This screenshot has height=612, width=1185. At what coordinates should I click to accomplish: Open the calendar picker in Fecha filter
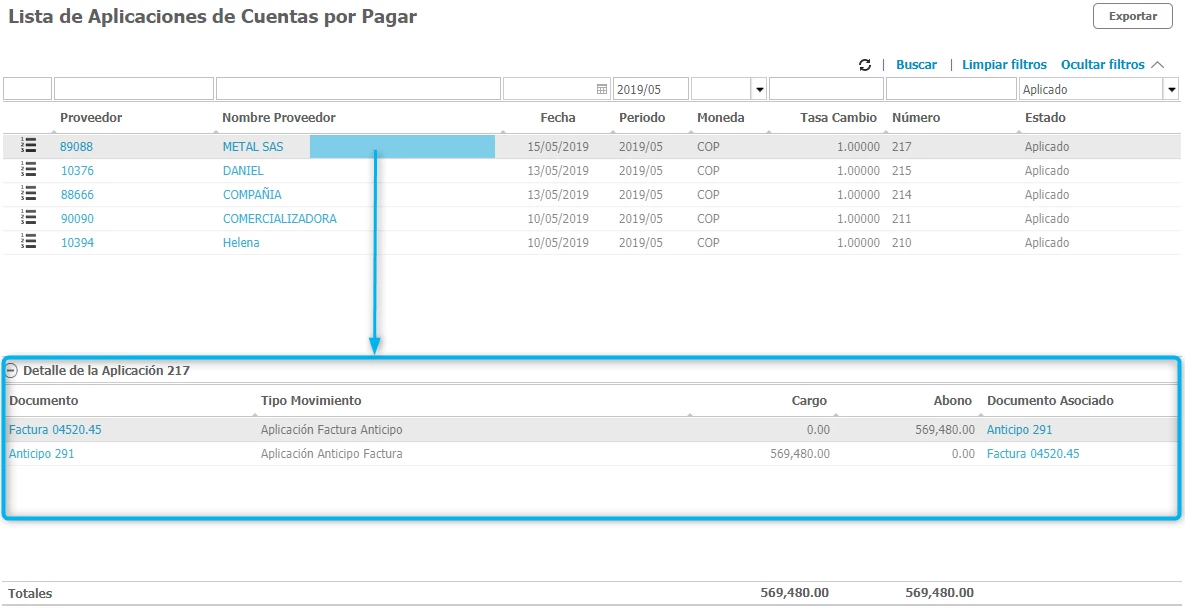click(602, 89)
